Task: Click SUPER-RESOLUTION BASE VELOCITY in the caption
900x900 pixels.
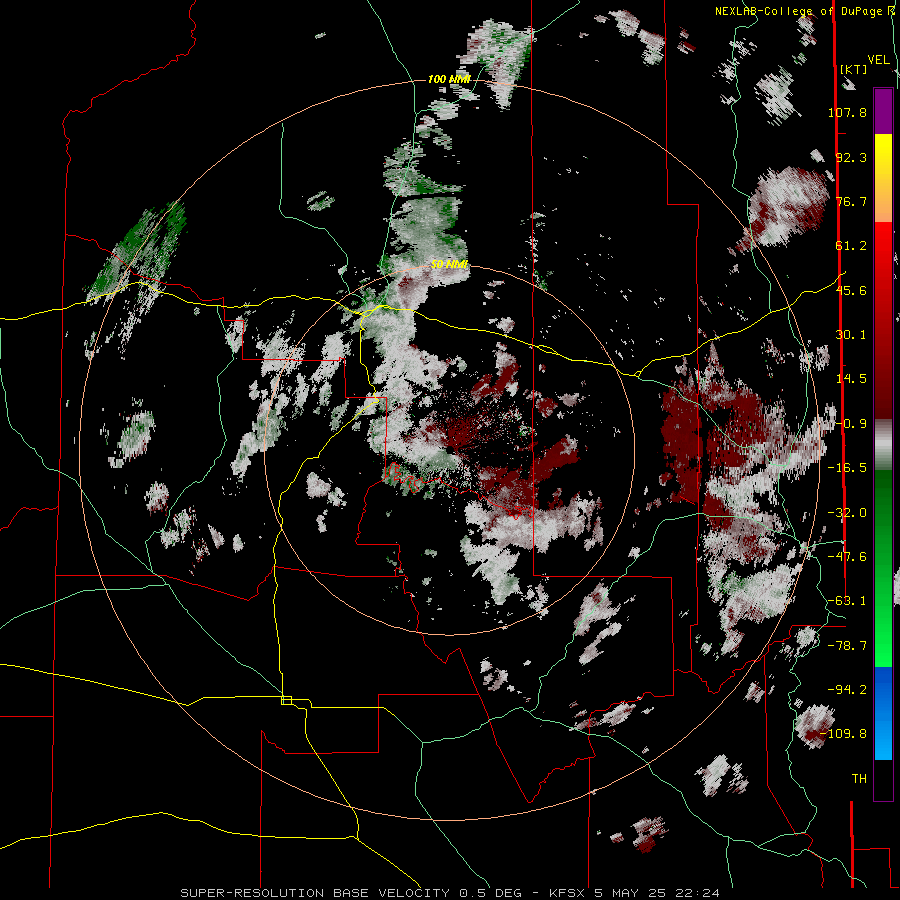Action: pos(316,893)
